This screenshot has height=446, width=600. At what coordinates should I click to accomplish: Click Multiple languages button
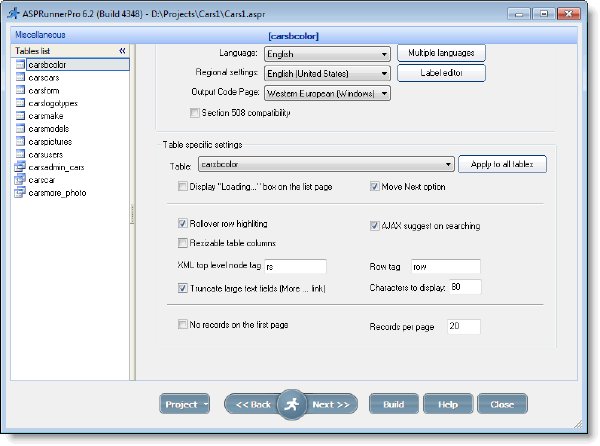[x=441, y=53]
